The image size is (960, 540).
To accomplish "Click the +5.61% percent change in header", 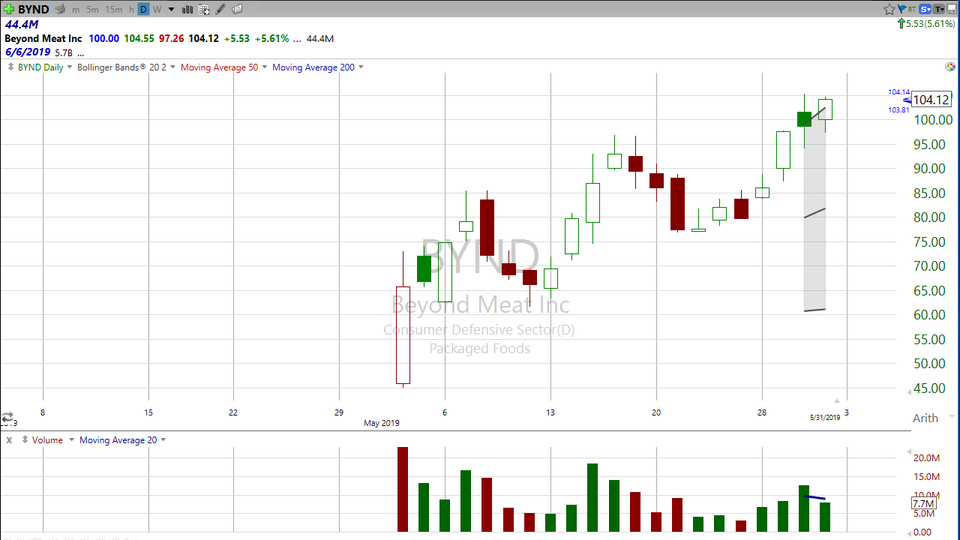I will point(271,39).
